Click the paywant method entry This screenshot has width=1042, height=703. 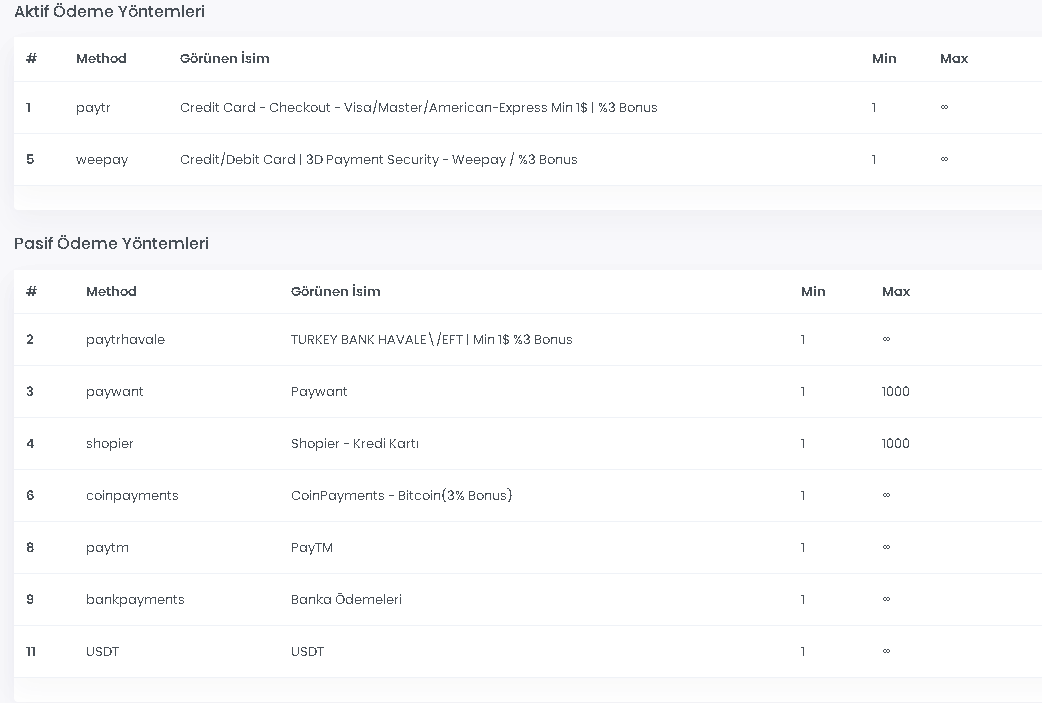pos(114,391)
